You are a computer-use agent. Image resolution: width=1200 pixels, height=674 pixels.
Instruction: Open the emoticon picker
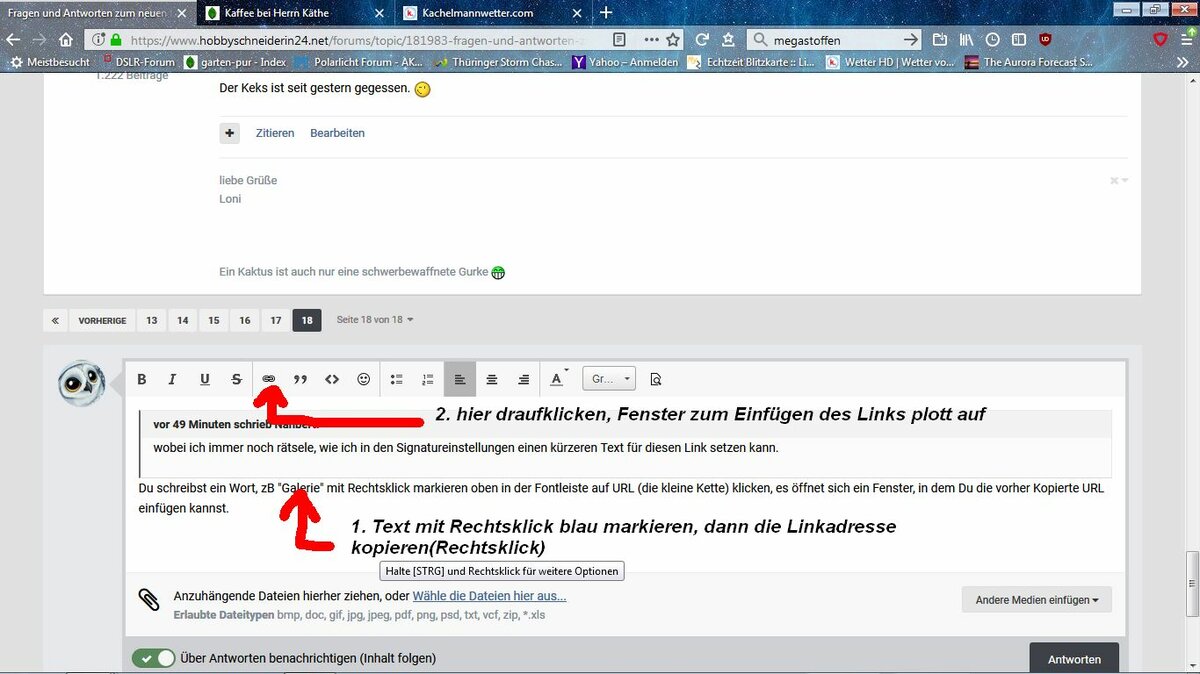[x=364, y=379]
